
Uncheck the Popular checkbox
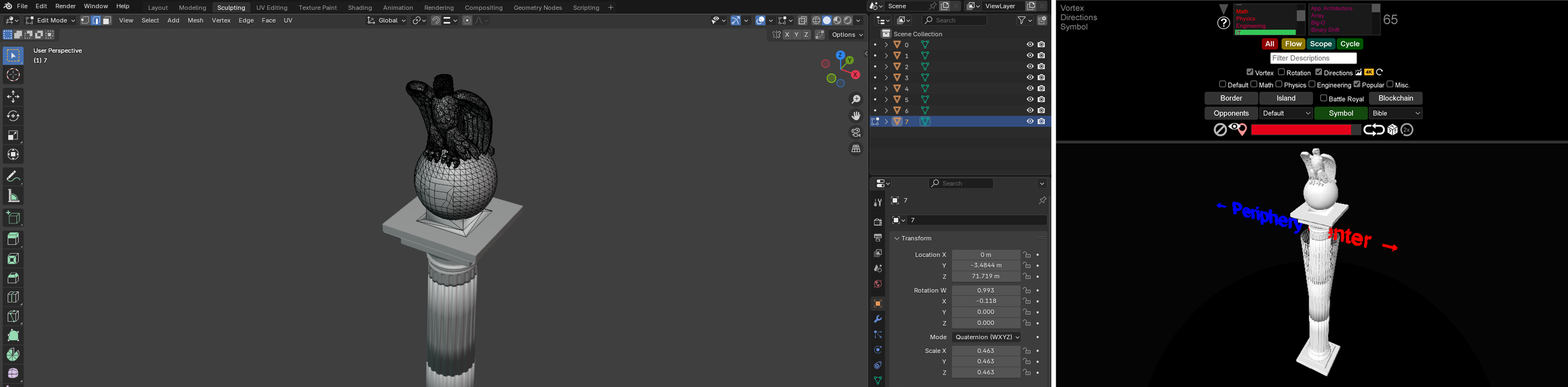tap(1357, 85)
